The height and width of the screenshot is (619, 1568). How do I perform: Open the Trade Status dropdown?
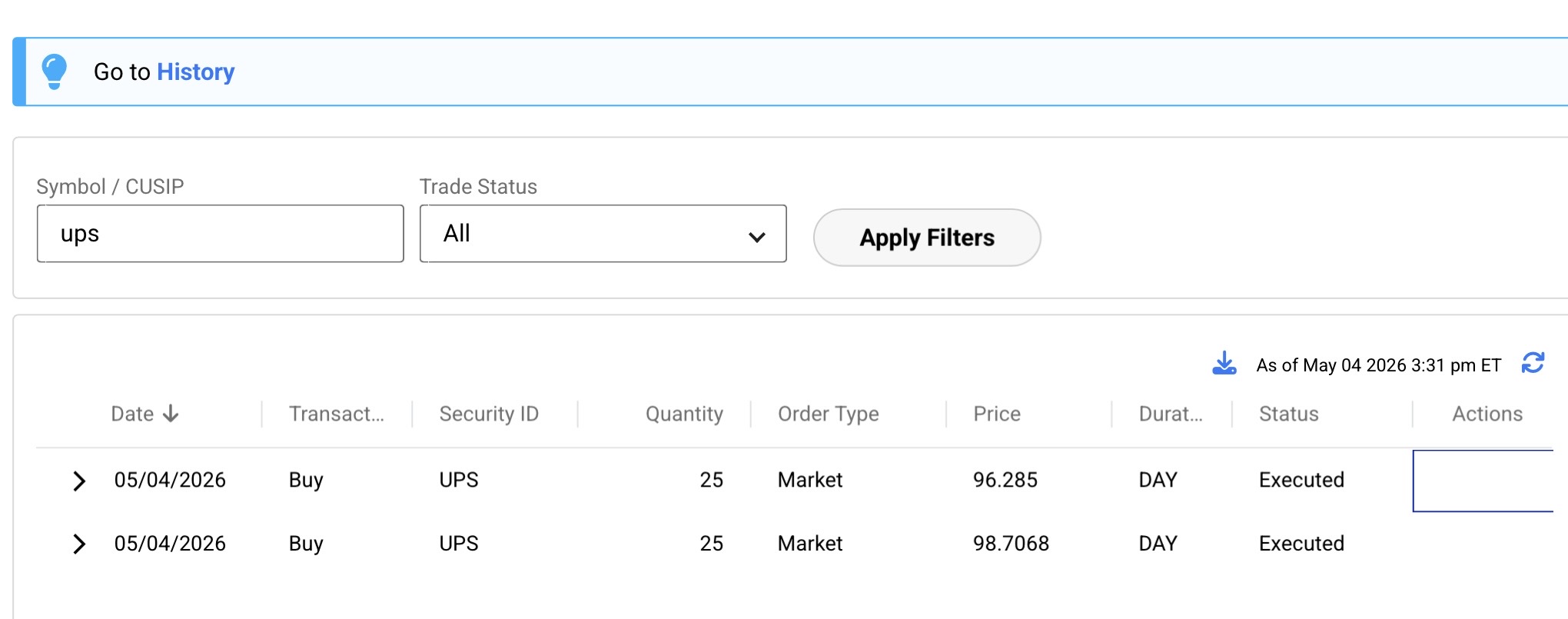pyautogui.click(x=603, y=234)
